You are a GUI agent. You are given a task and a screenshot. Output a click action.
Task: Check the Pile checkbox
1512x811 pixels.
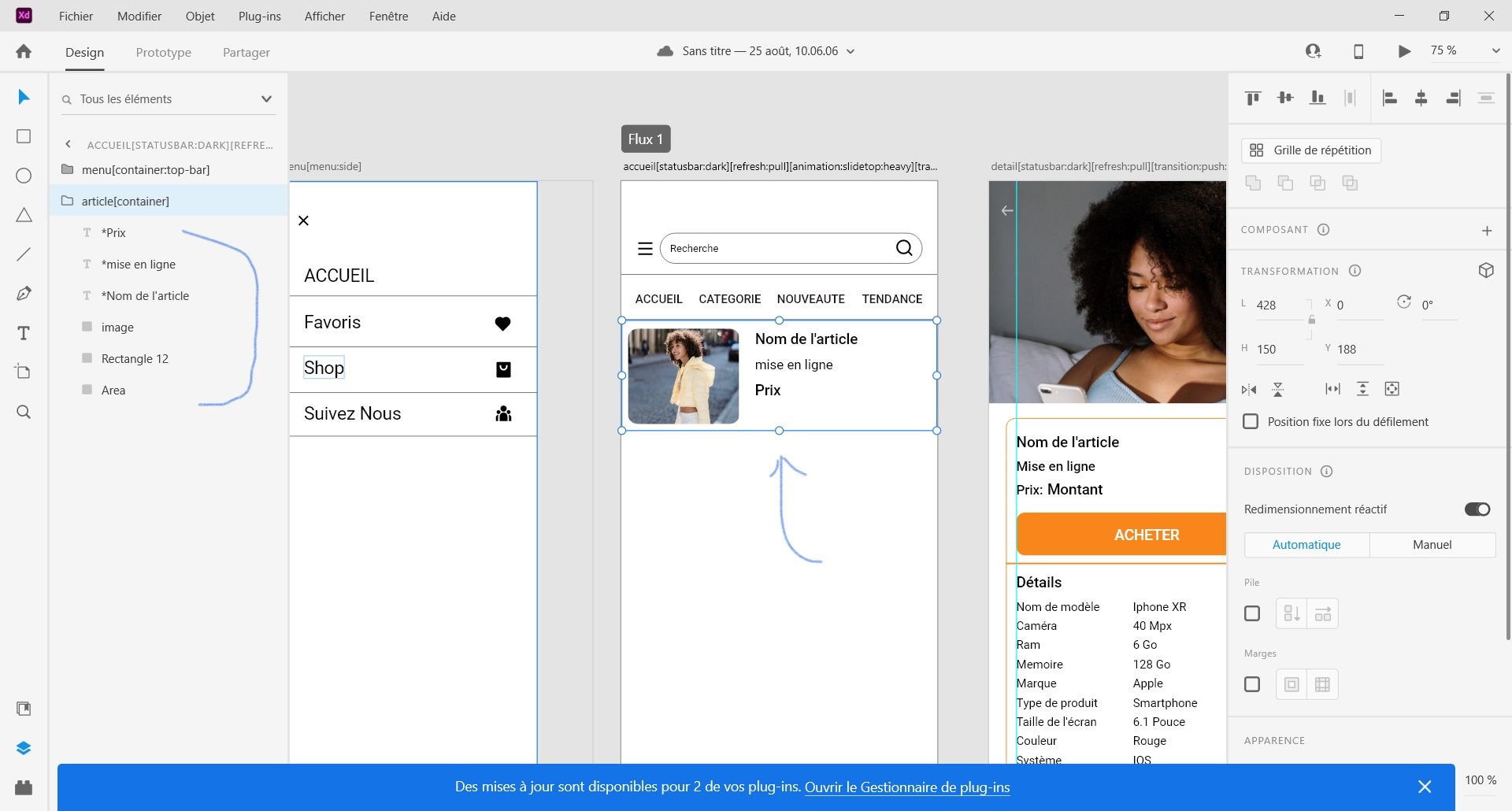(x=1252, y=613)
